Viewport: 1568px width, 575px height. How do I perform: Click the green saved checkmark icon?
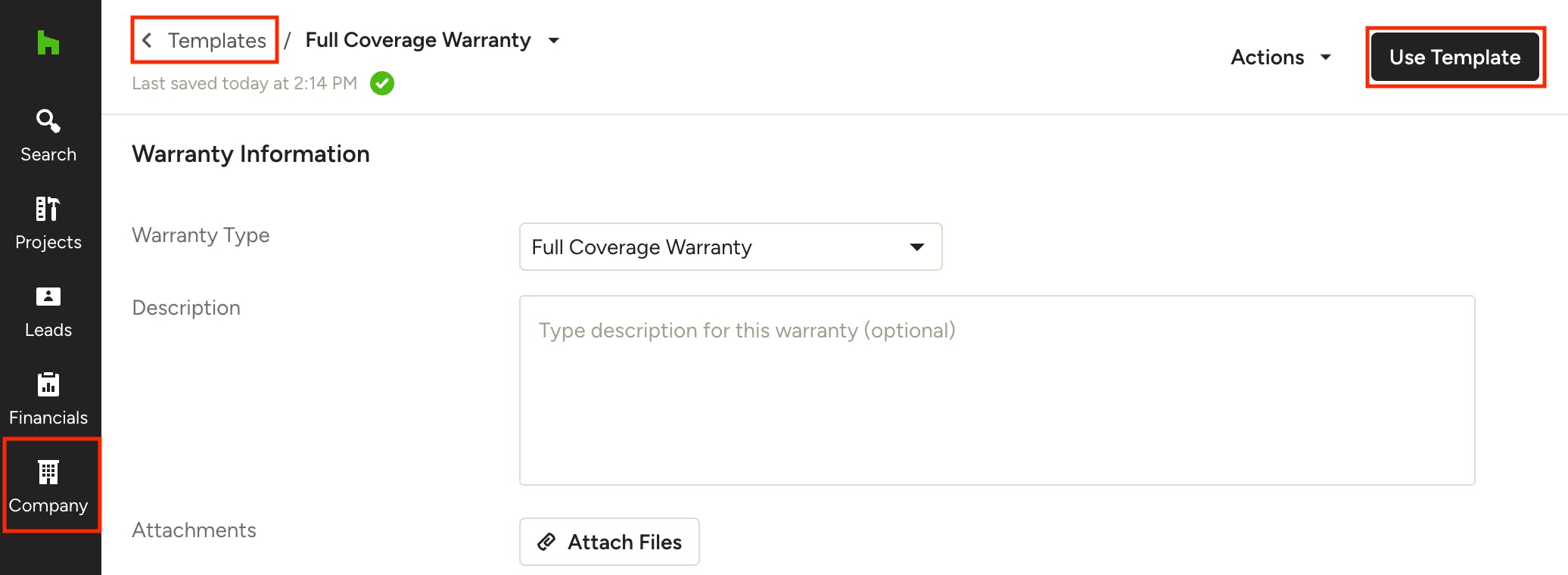coord(382,83)
